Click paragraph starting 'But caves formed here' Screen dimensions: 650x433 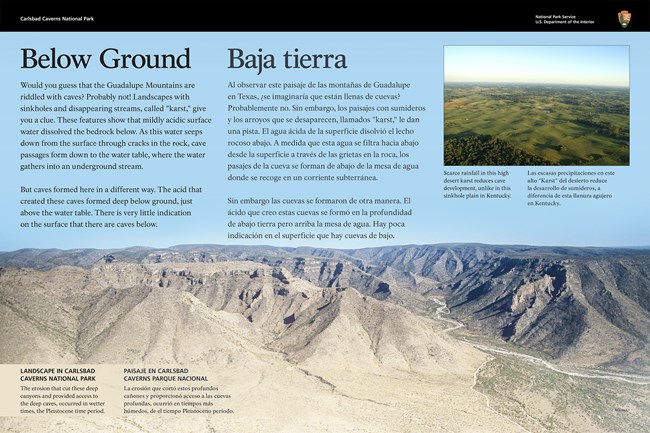pos(111,207)
